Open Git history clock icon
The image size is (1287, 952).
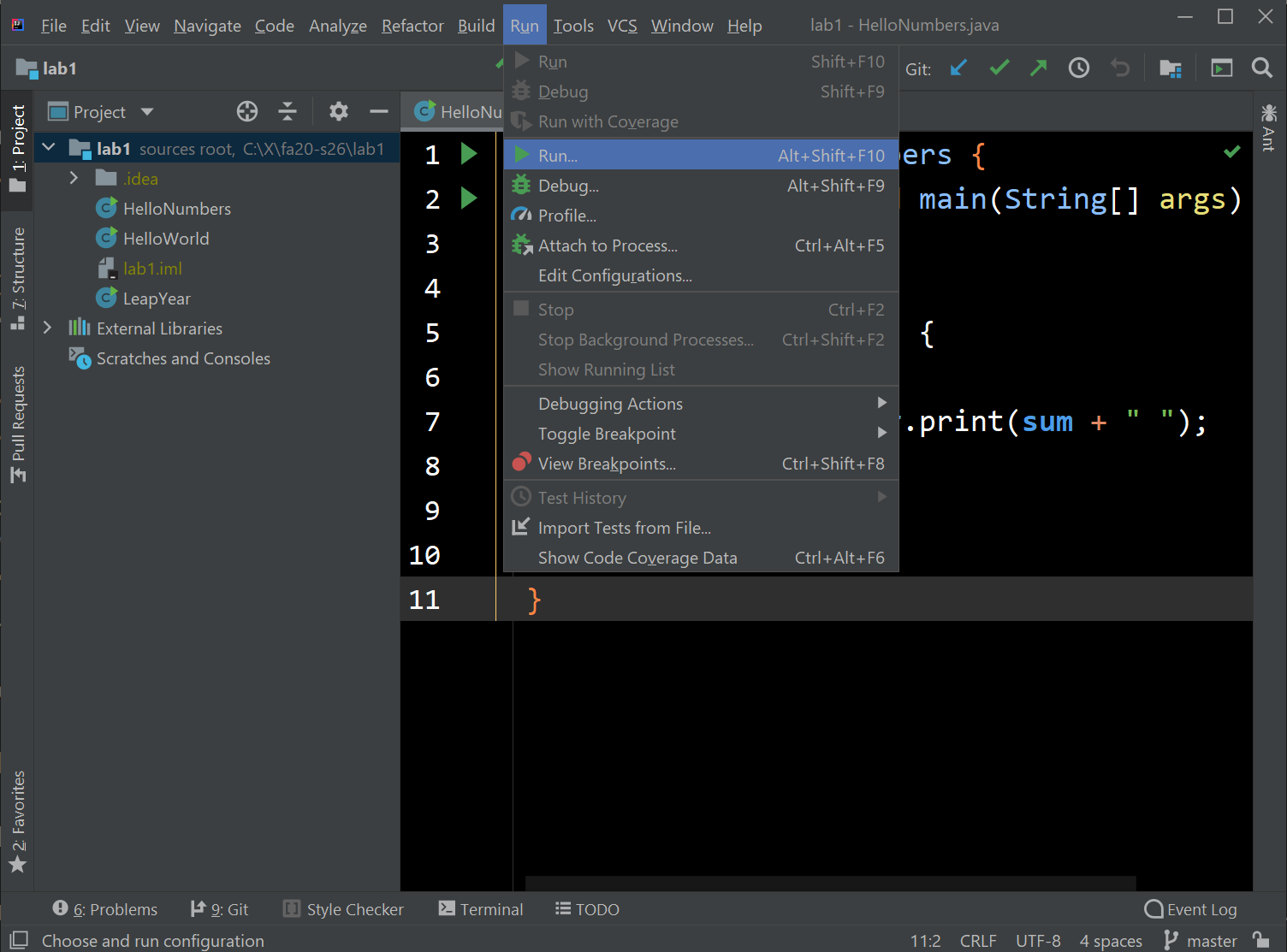click(x=1078, y=68)
